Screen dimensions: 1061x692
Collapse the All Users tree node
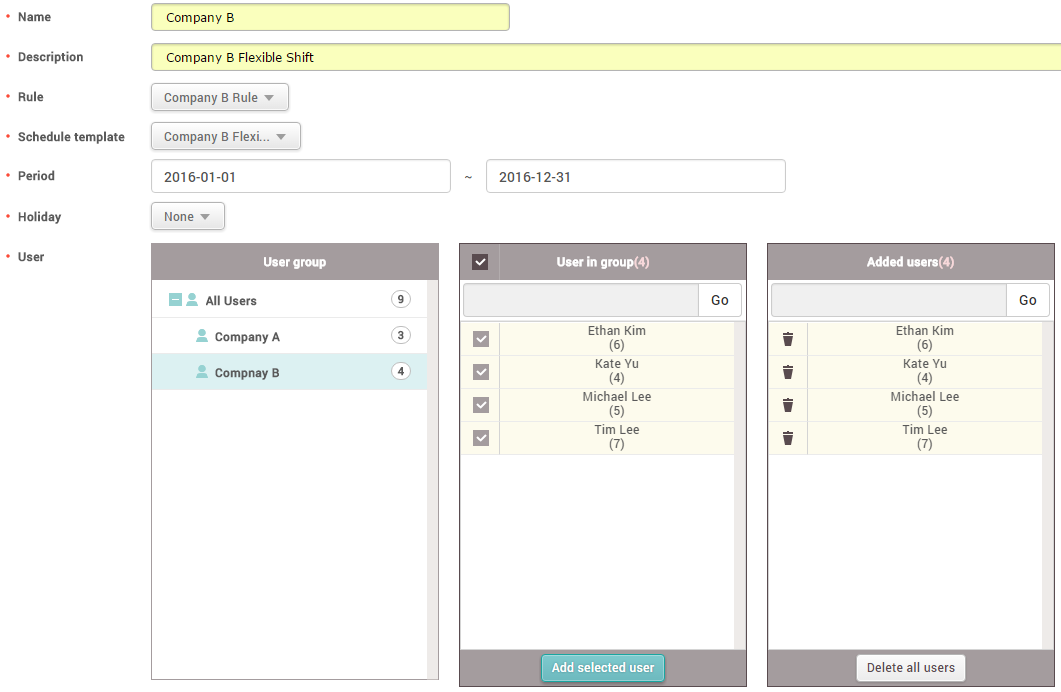[175, 300]
